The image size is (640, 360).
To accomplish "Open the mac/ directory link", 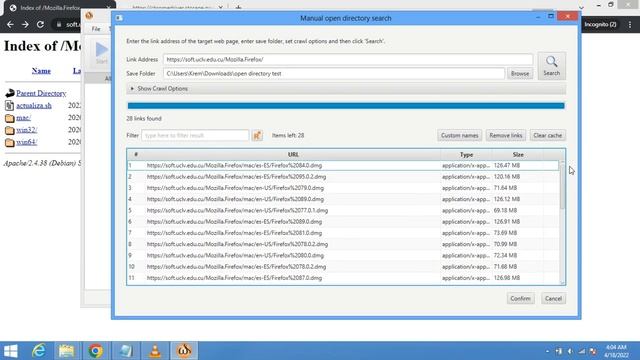I will [23, 118].
